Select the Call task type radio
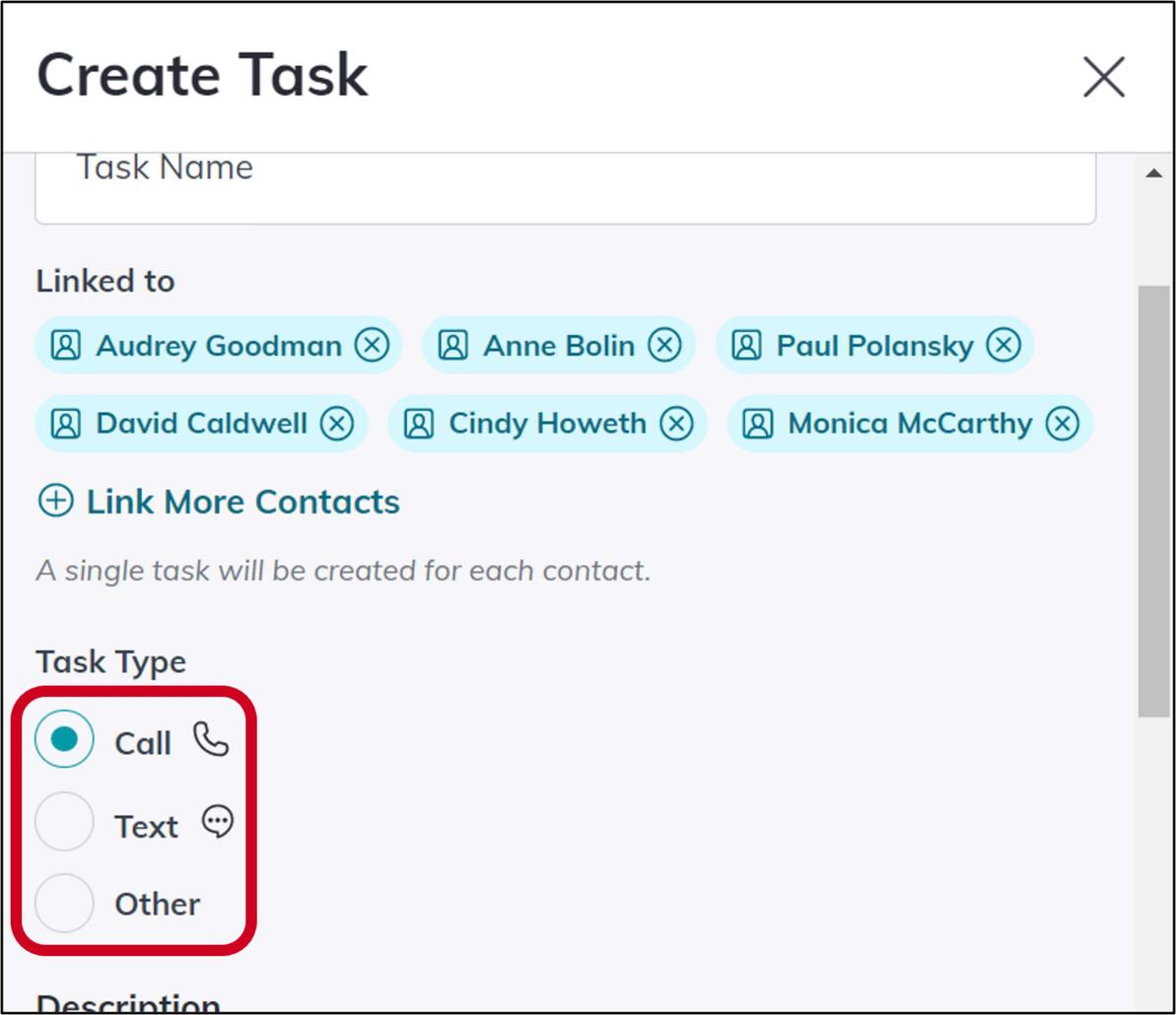Image resolution: width=1176 pixels, height=1015 pixels. click(64, 740)
